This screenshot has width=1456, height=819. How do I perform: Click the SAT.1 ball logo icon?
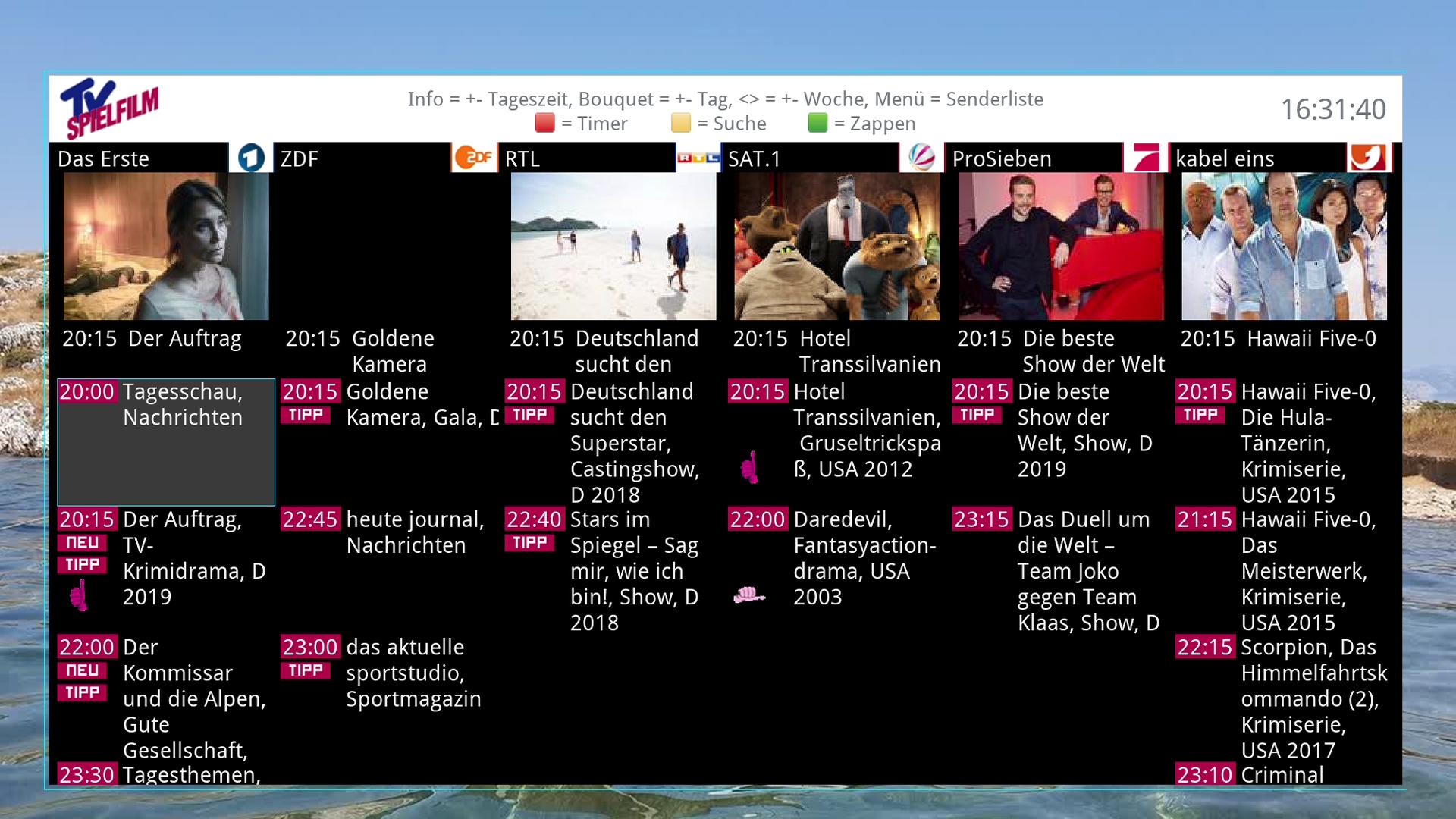click(921, 158)
